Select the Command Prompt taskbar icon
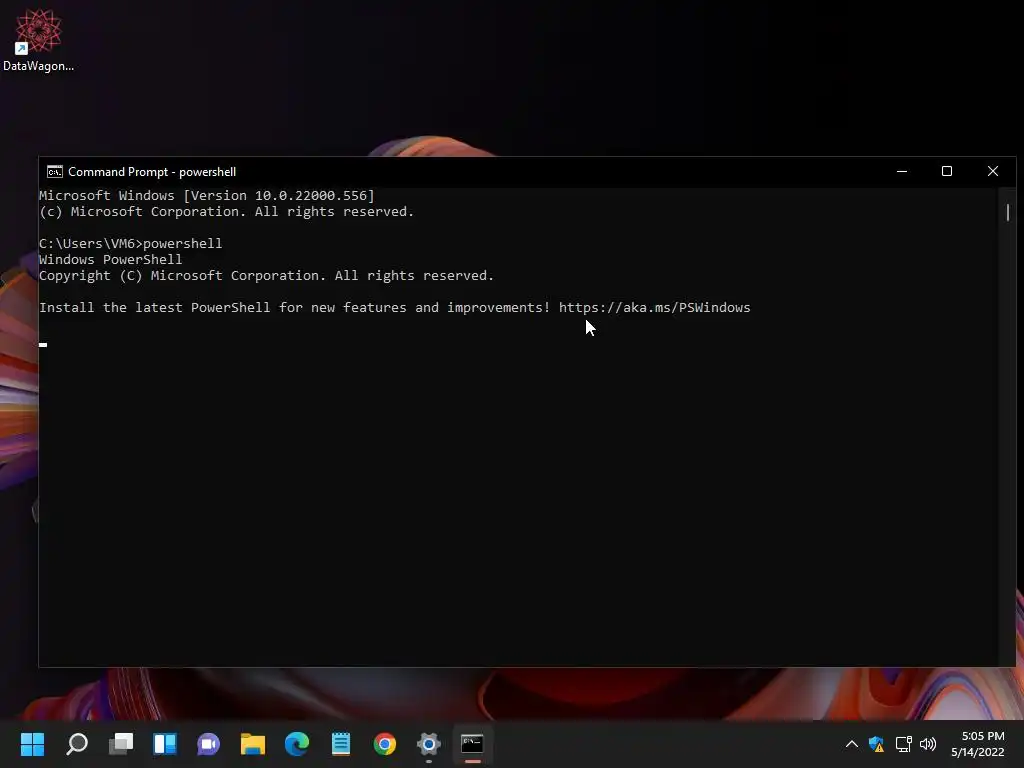This screenshot has height=768, width=1024. click(472, 744)
